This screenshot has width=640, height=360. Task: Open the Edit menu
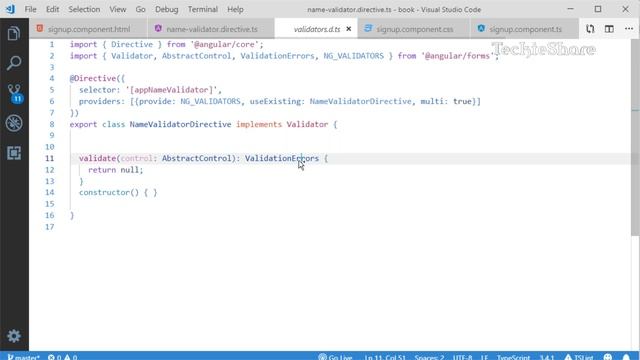click(52, 9)
